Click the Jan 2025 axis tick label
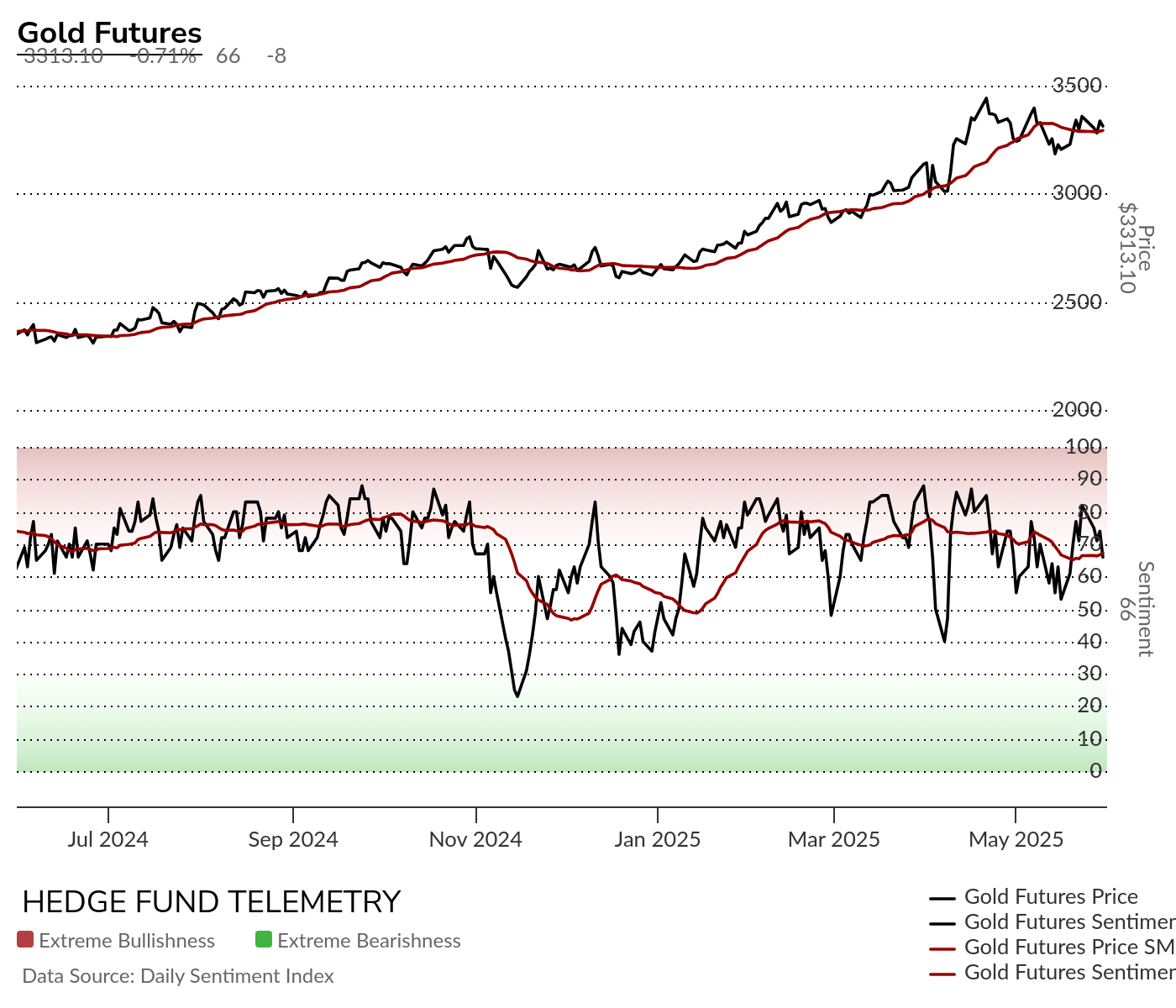The width and height of the screenshot is (1176, 1008). [657, 839]
